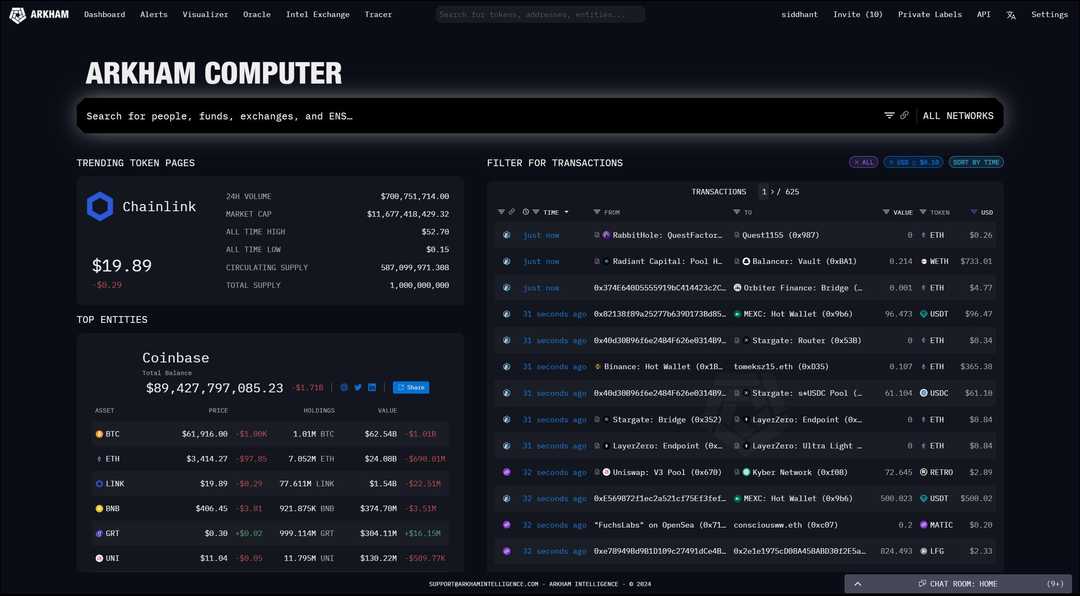Image resolution: width=1080 pixels, height=596 pixels.
Task: Click the translation icon near Settings
Action: pyautogui.click(x=1011, y=14)
